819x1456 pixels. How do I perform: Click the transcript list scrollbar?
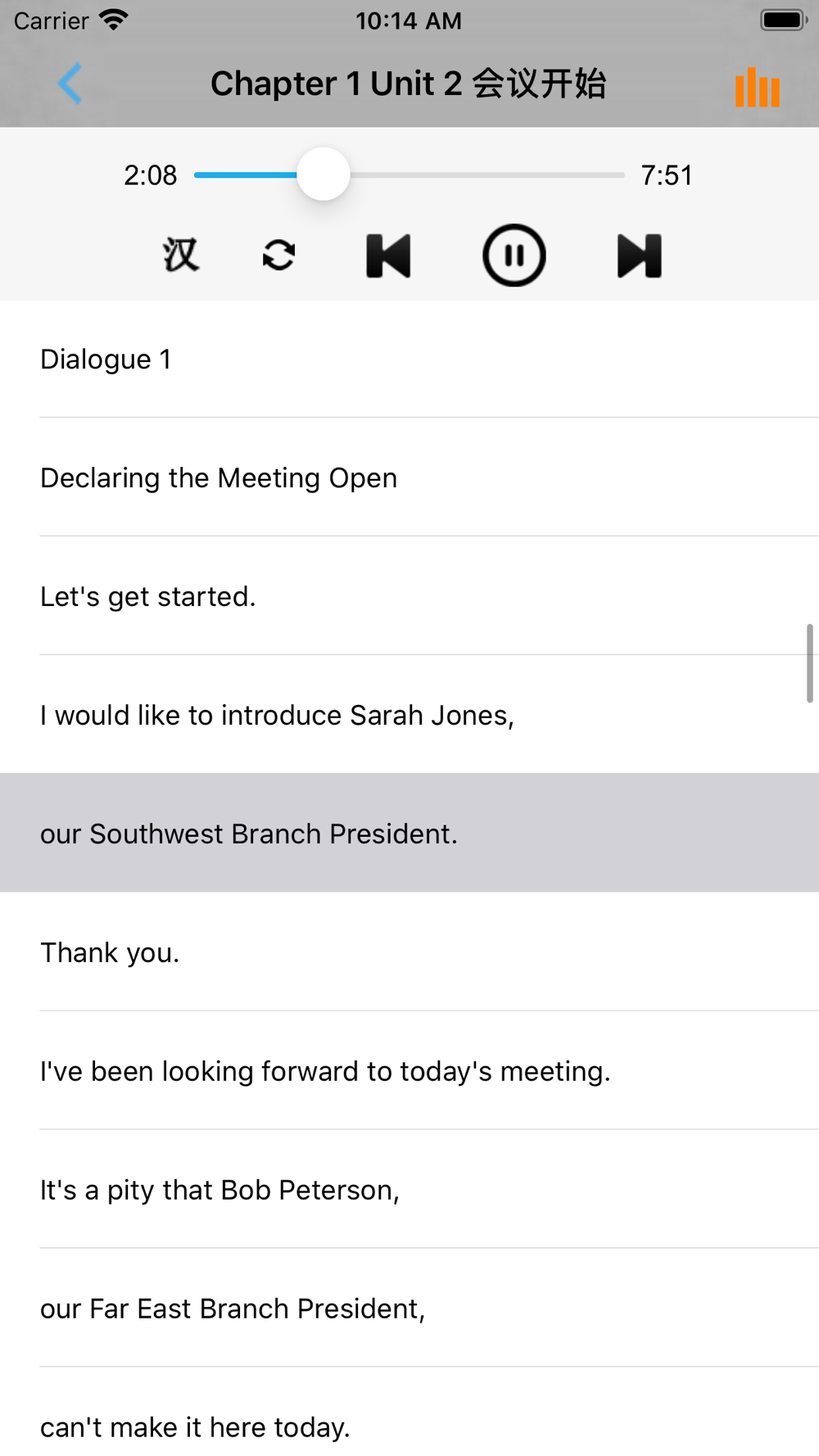click(x=809, y=663)
